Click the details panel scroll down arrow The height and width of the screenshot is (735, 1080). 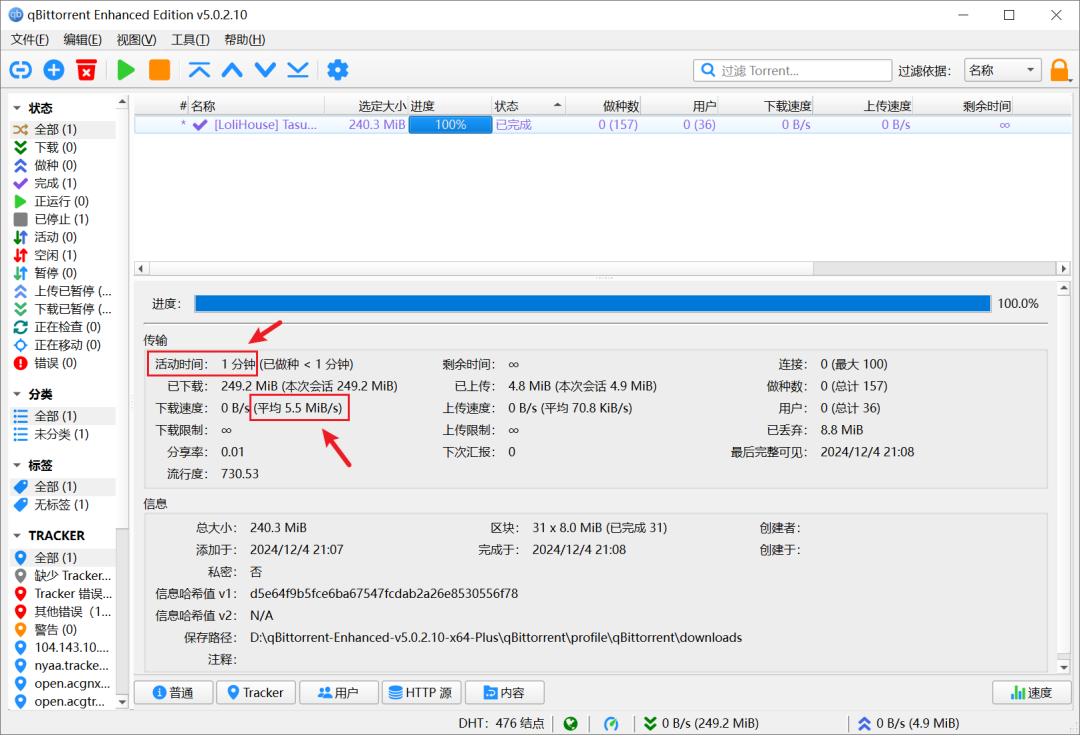click(1063, 667)
